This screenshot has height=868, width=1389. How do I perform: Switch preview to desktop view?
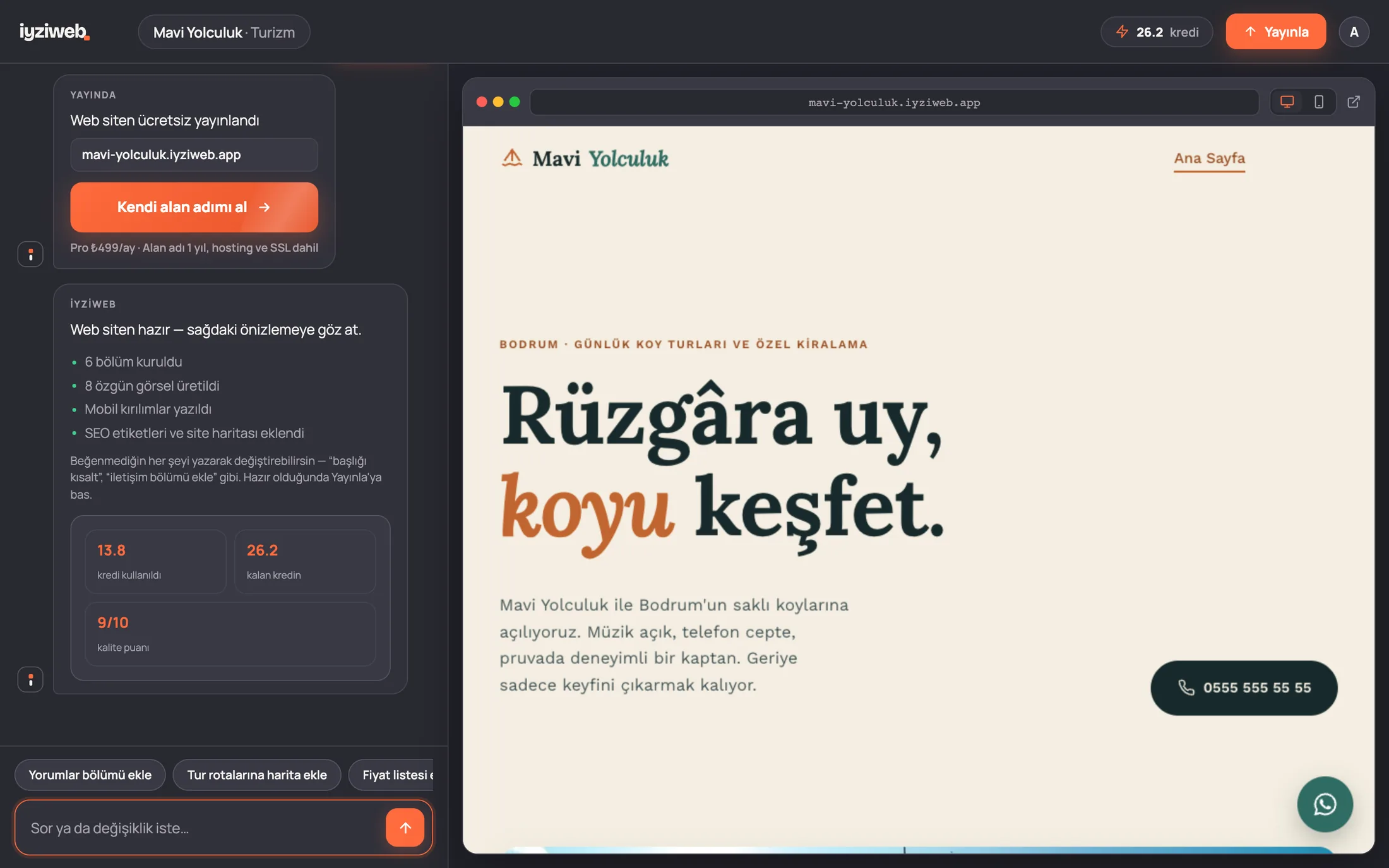[x=1287, y=102]
